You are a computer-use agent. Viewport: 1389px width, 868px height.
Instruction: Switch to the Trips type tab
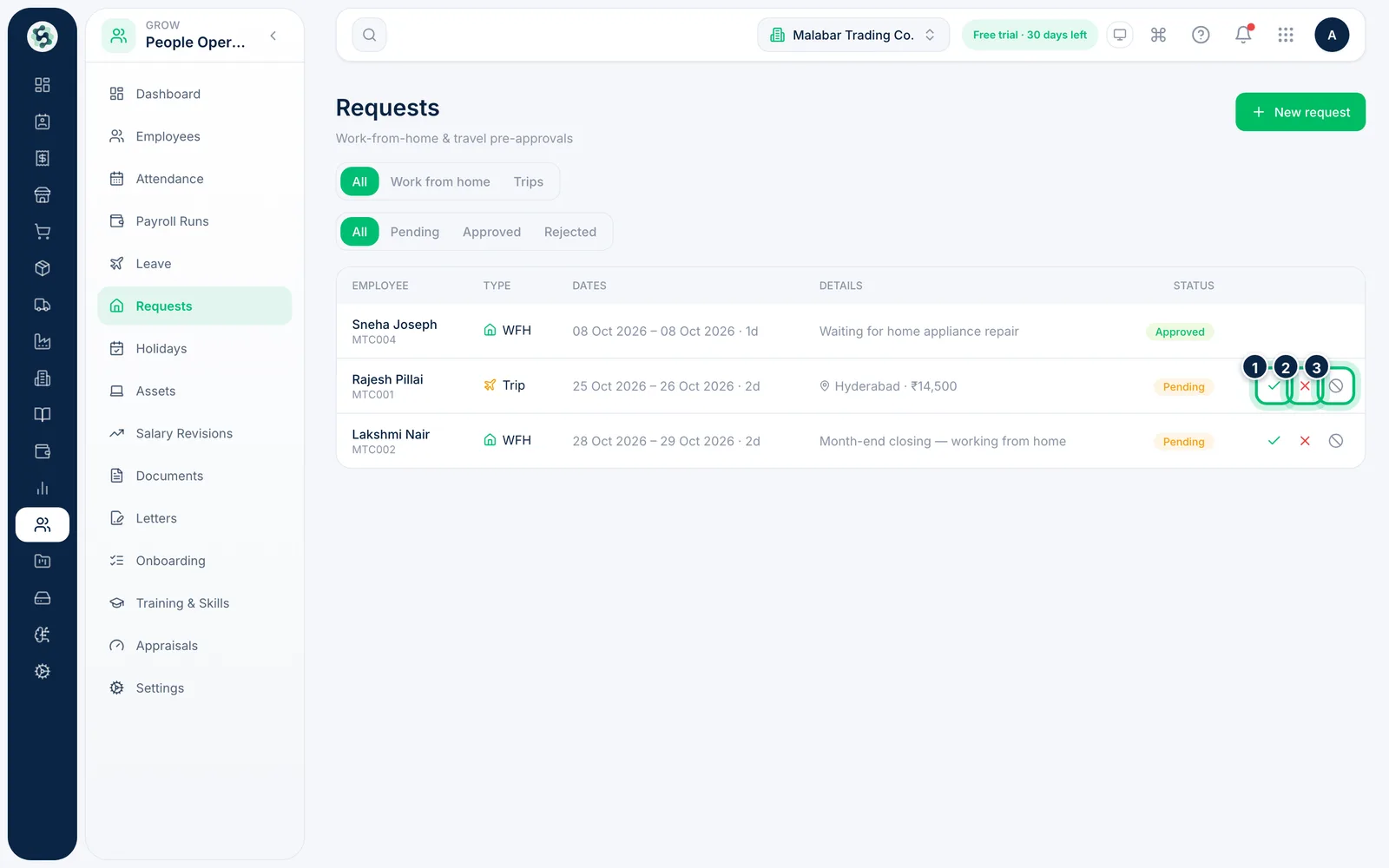coord(528,181)
